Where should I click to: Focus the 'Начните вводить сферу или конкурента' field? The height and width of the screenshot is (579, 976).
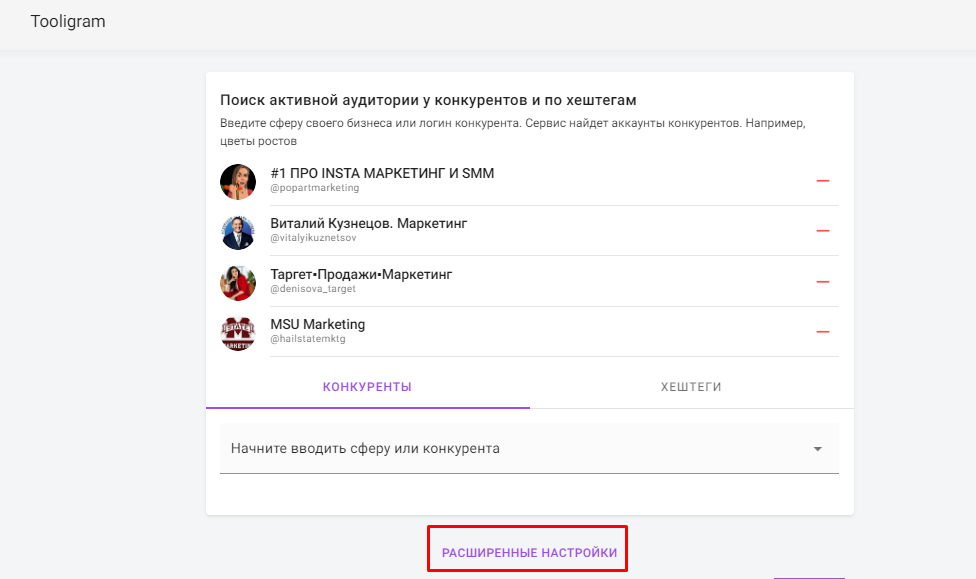529,448
